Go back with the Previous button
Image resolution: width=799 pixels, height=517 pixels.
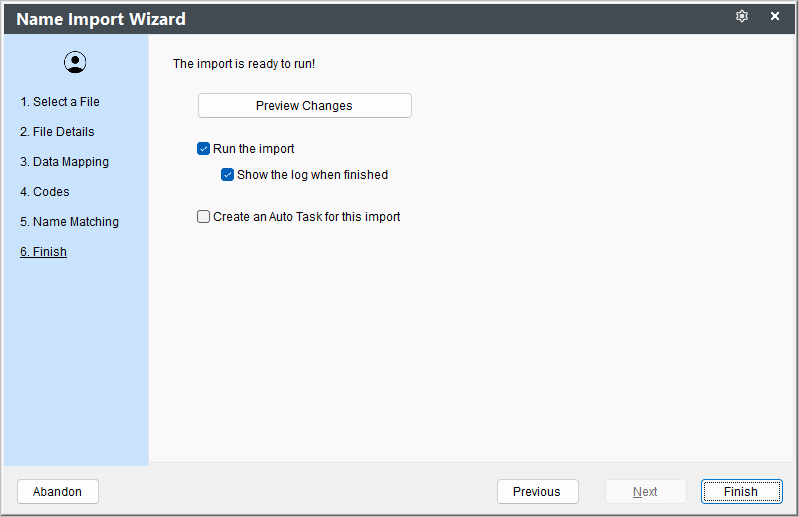click(x=538, y=492)
